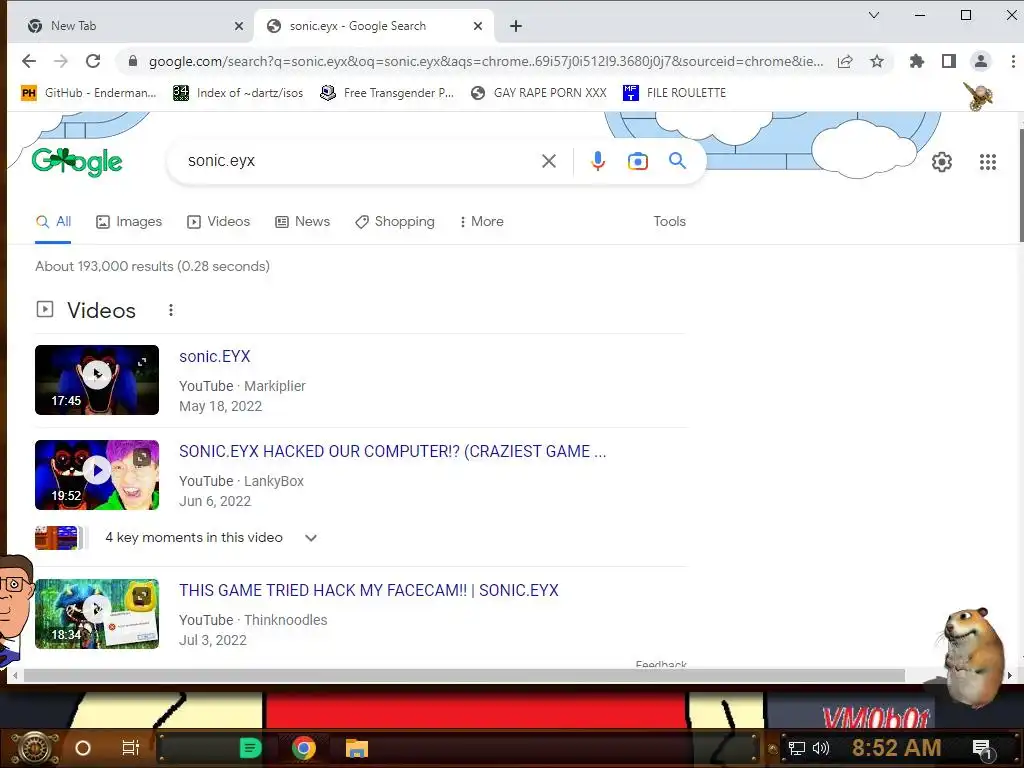Open Google quick settings gear
This screenshot has height=768, width=1024.
pos(942,162)
